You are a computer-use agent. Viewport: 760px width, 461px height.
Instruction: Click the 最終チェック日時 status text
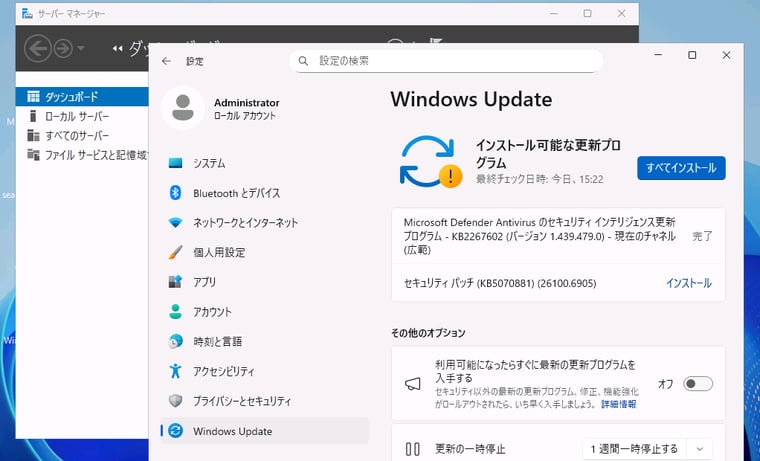[x=539, y=179]
